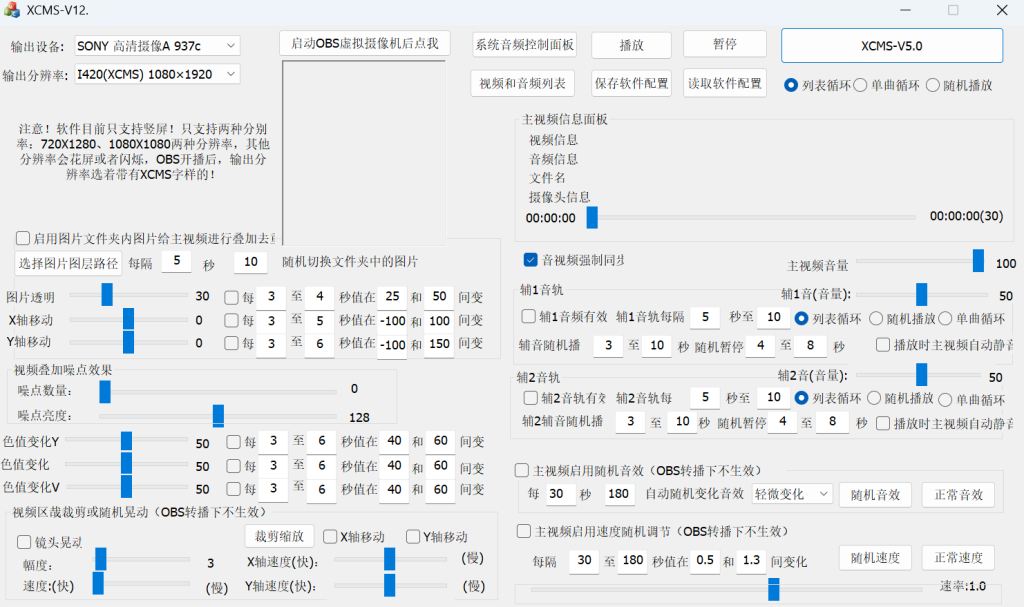Viewport: 1024px width, 607px height.
Task: Tick the 主视频启用随机音效 checkbox
Action: pyautogui.click(x=522, y=470)
